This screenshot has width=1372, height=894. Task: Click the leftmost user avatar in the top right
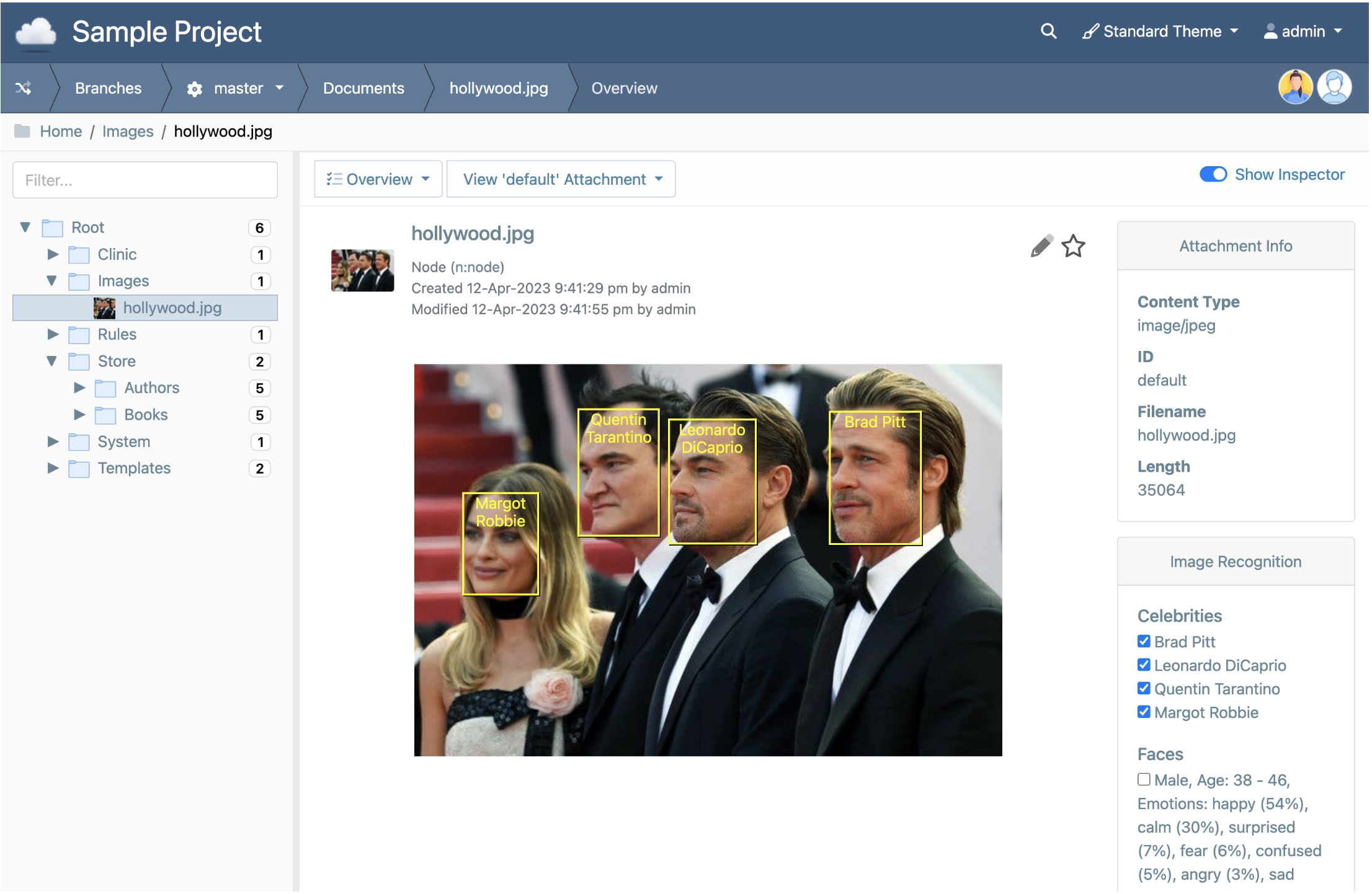tap(1295, 87)
